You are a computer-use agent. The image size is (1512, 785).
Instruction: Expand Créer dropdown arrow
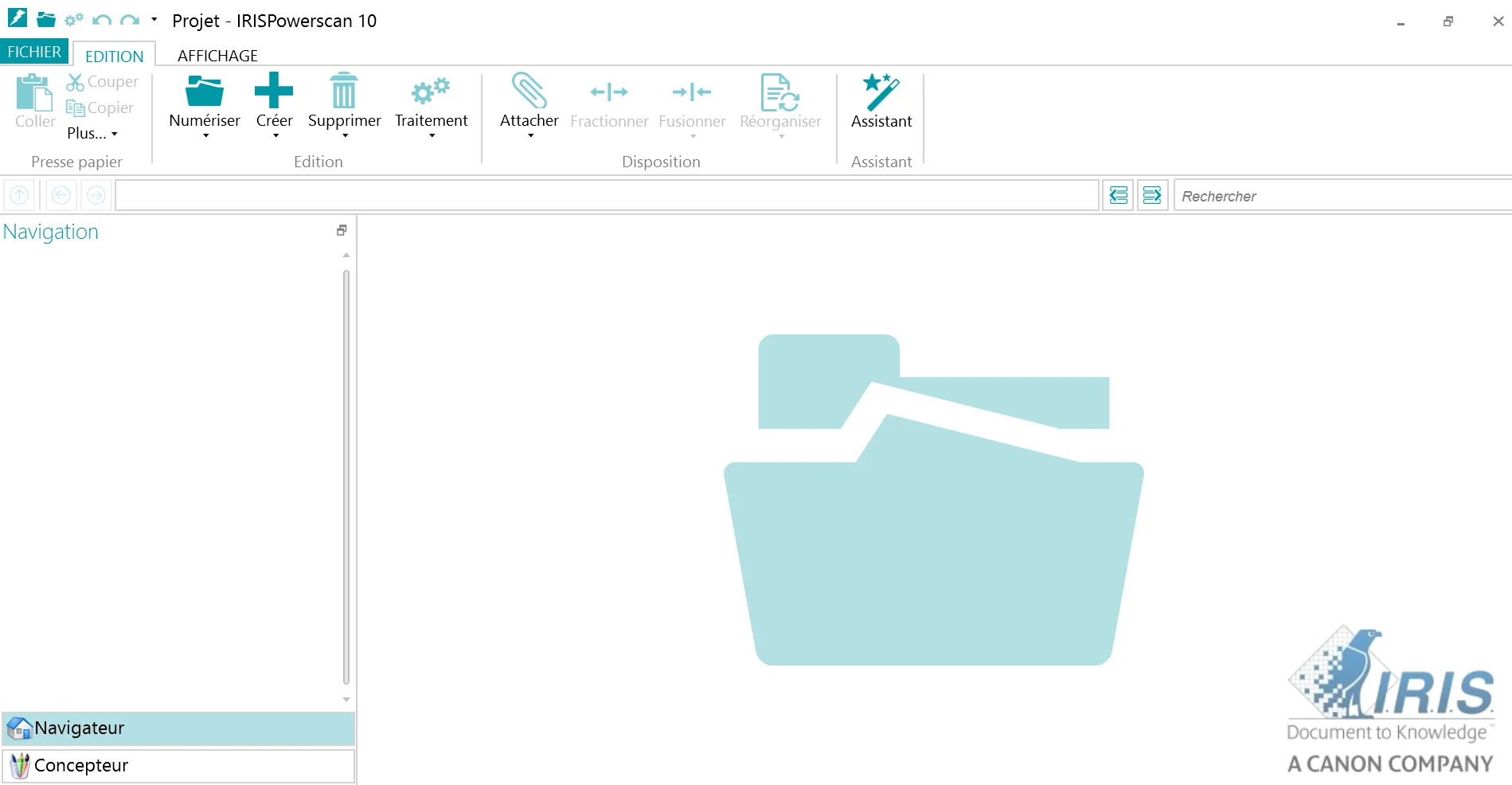[x=275, y=136]
